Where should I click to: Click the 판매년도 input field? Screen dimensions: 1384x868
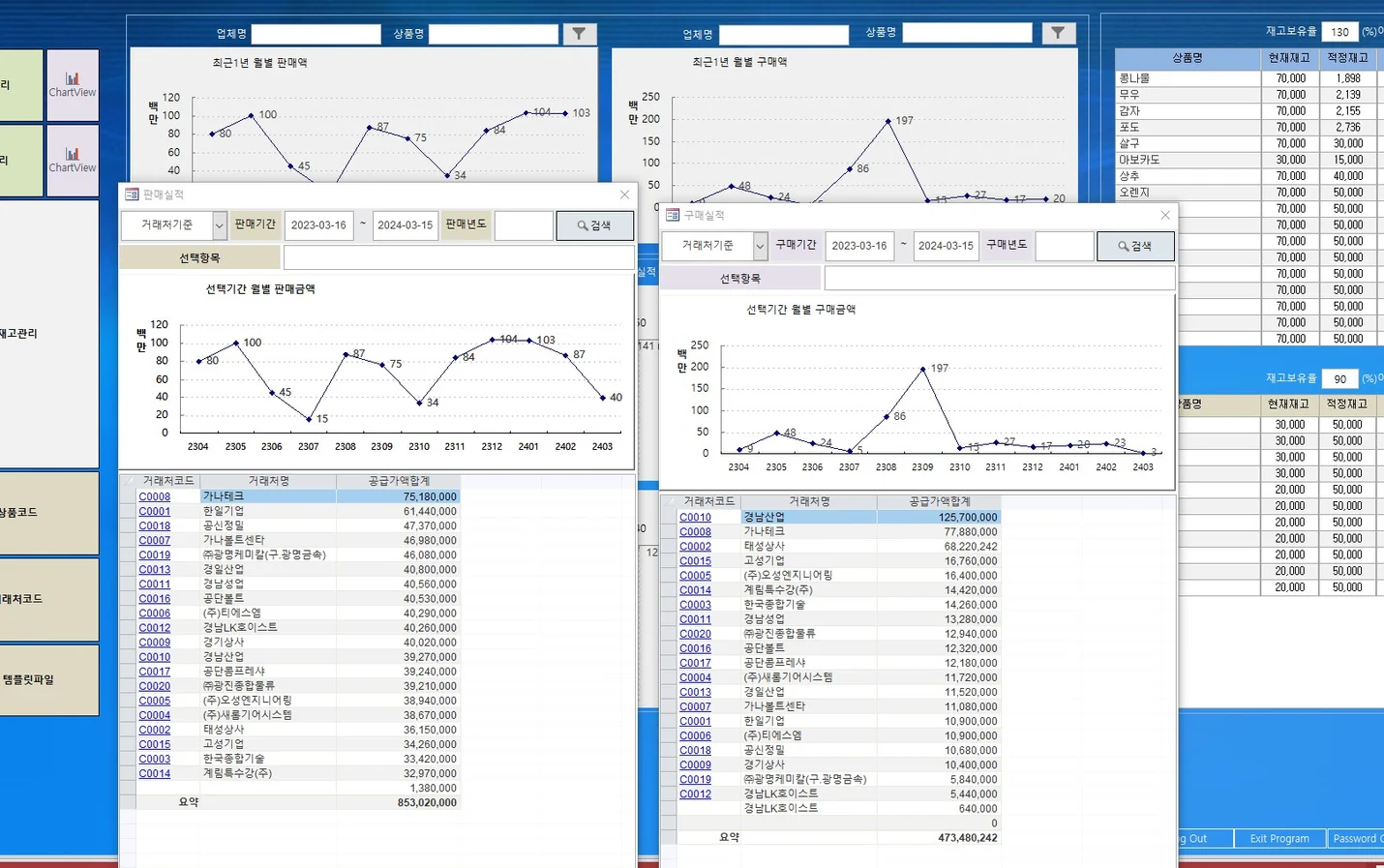(524, 225)
